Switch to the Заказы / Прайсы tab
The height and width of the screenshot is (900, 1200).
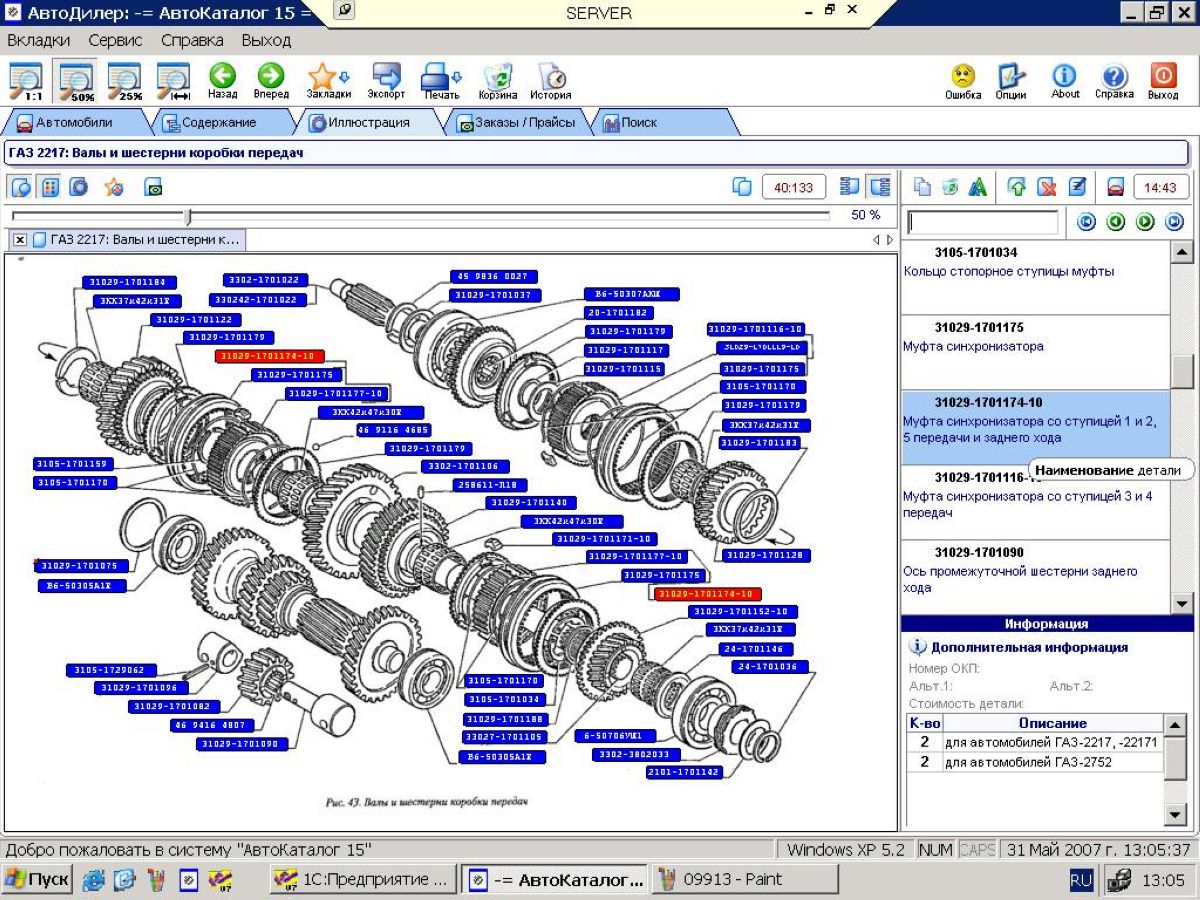pos(516,123)
